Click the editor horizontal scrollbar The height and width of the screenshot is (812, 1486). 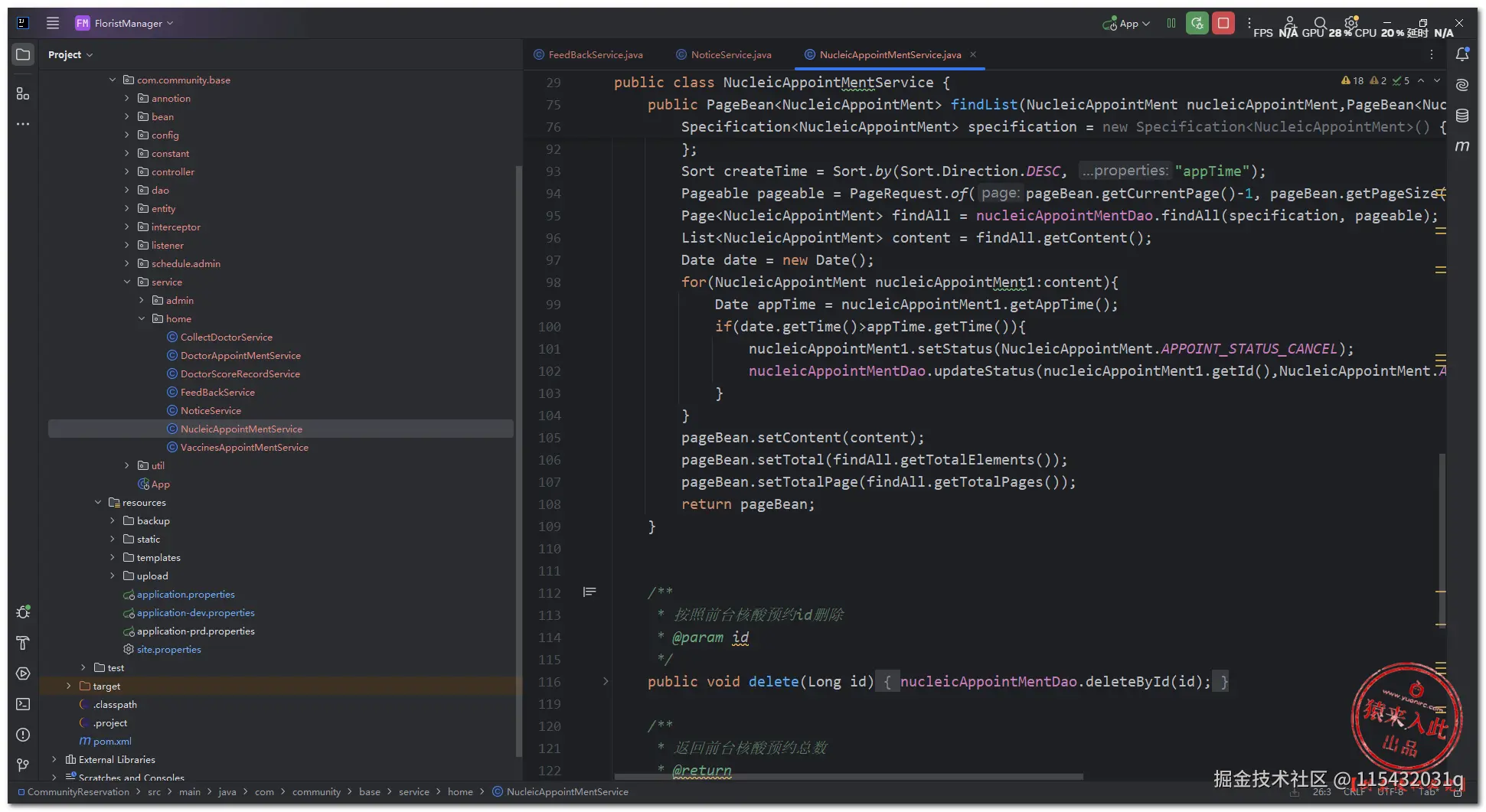click(848, 777)
